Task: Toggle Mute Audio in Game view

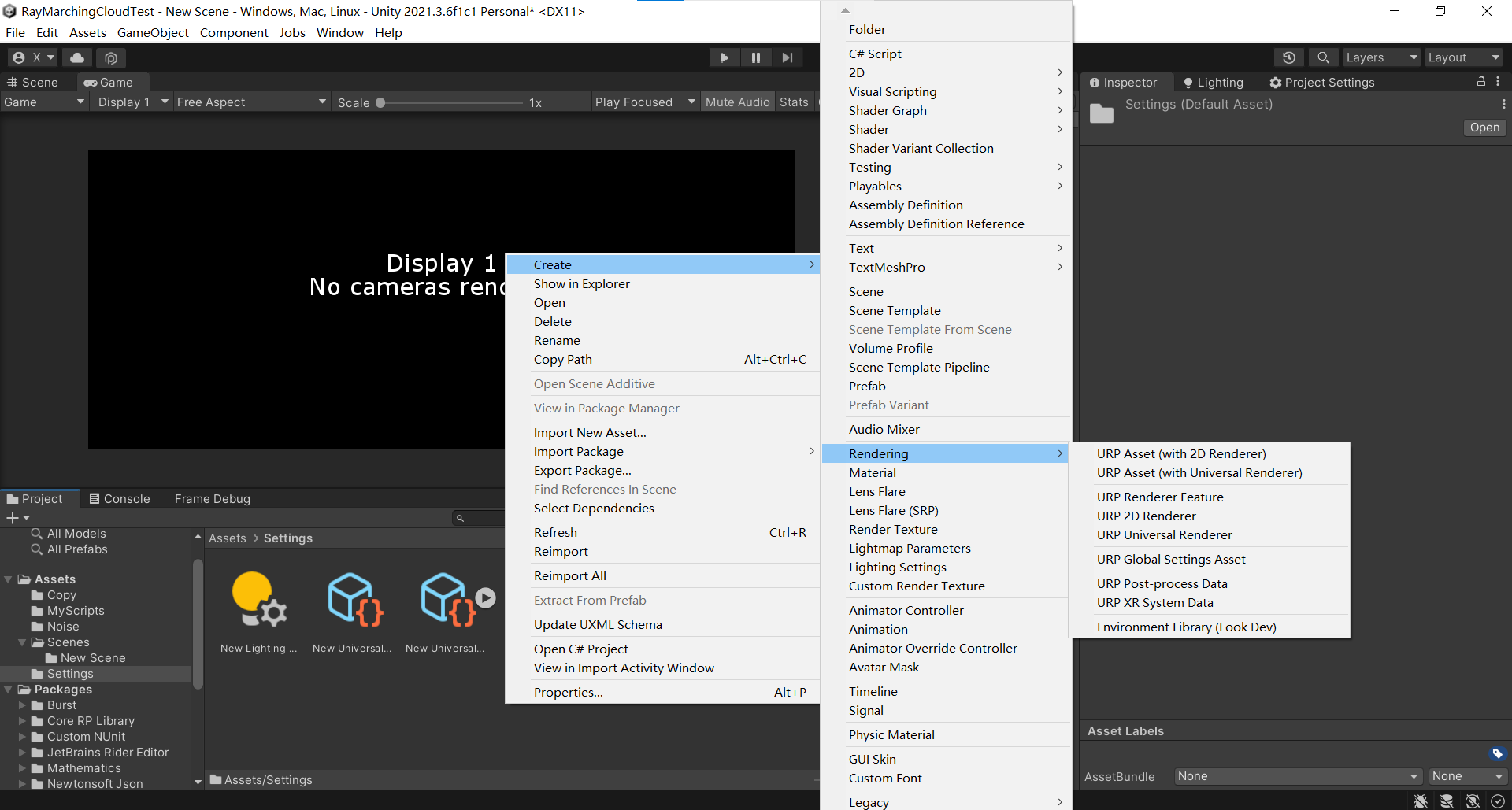Action: pyautogui.click(x=737, y=102)
